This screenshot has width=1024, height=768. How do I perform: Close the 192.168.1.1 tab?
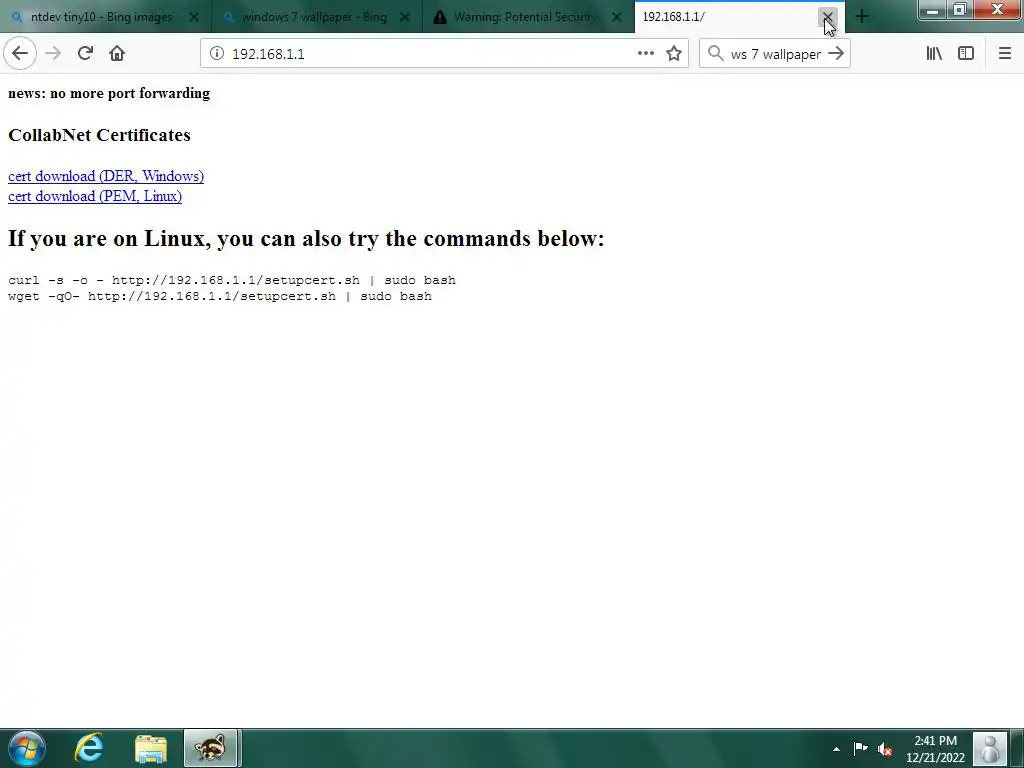click(x=827, y=18)
